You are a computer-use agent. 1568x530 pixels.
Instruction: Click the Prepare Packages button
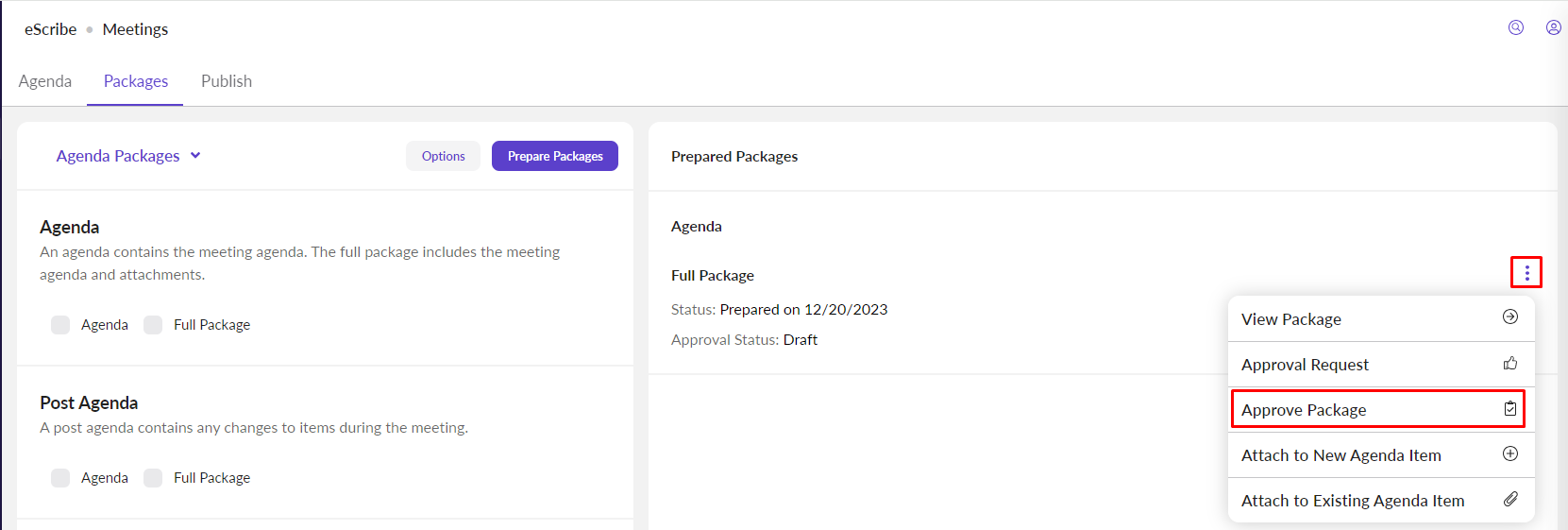pyautogui.click(x=555, y=156)
